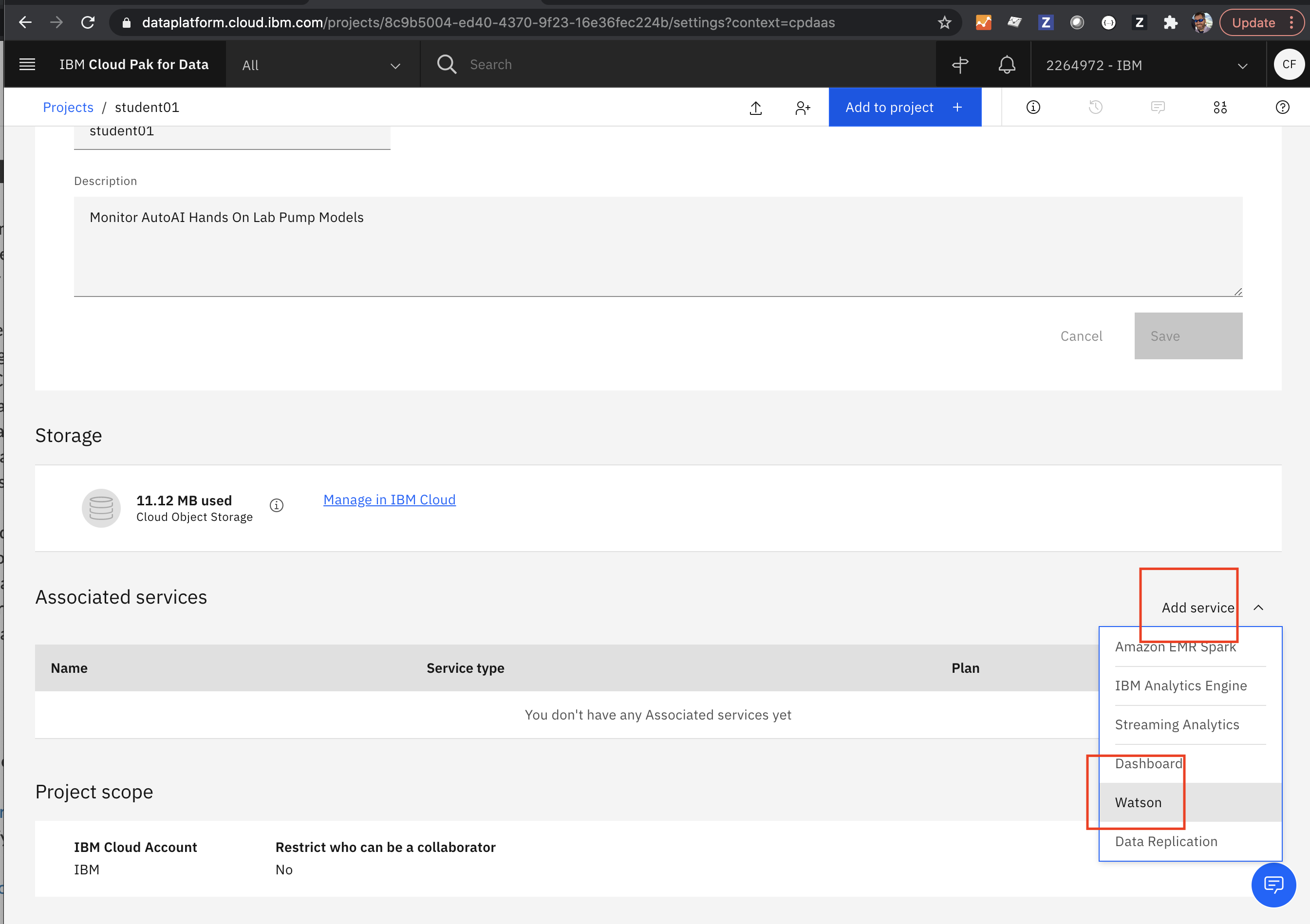Click the Save button
1310x924 pixels.
(1188, 336)
